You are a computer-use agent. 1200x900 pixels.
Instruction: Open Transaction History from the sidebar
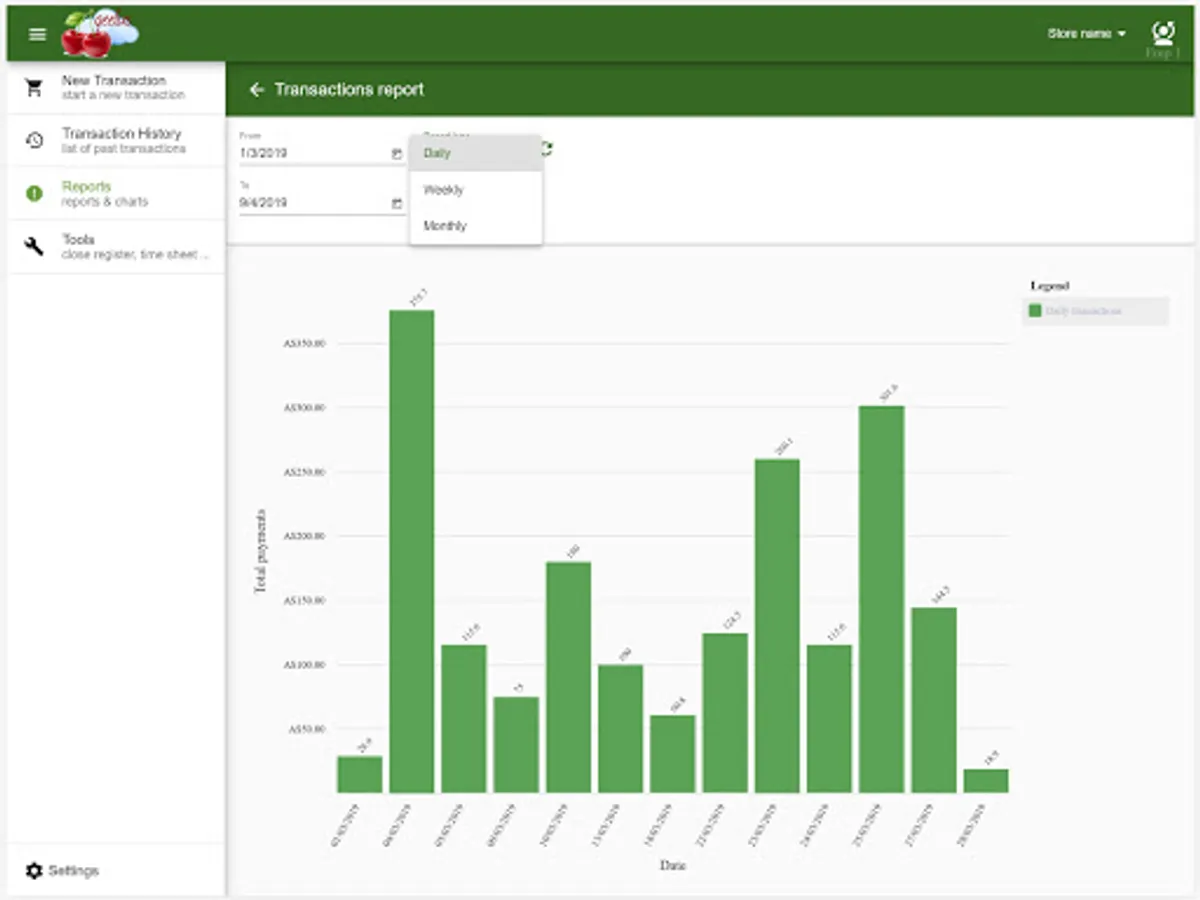click(x=117, y=140)
